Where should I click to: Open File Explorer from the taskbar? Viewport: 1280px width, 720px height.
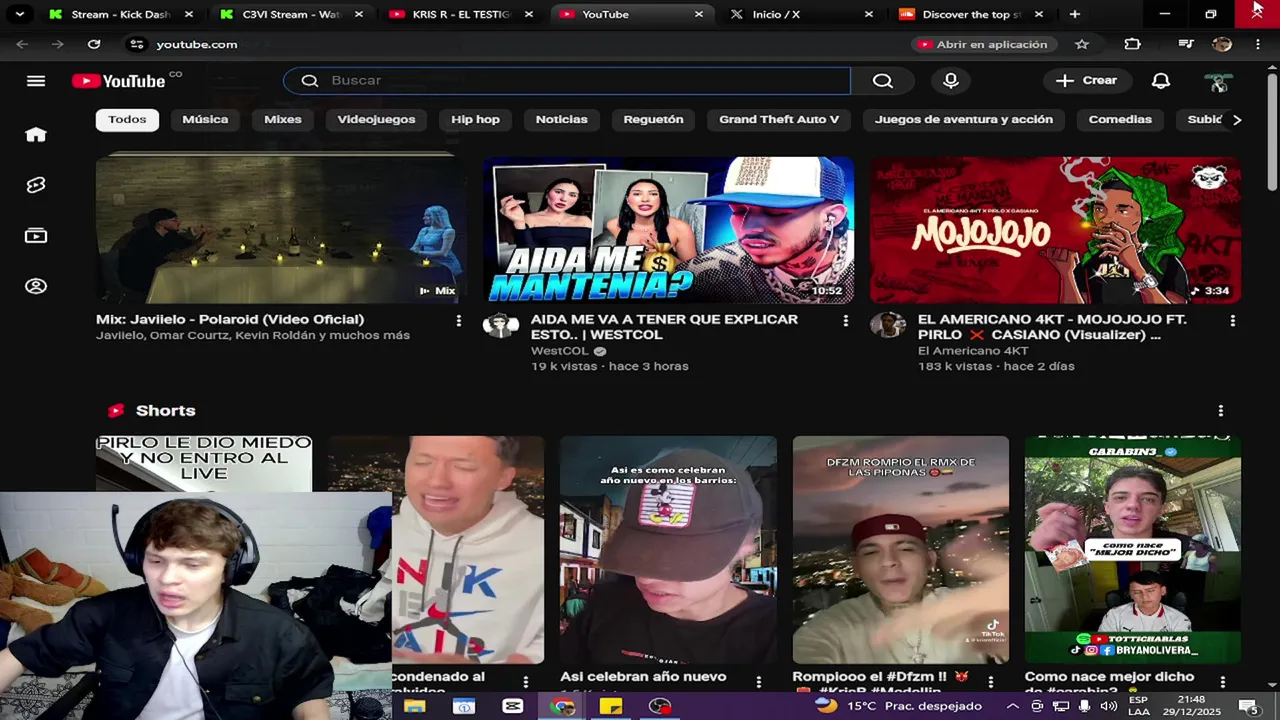[x=414, y=706]
